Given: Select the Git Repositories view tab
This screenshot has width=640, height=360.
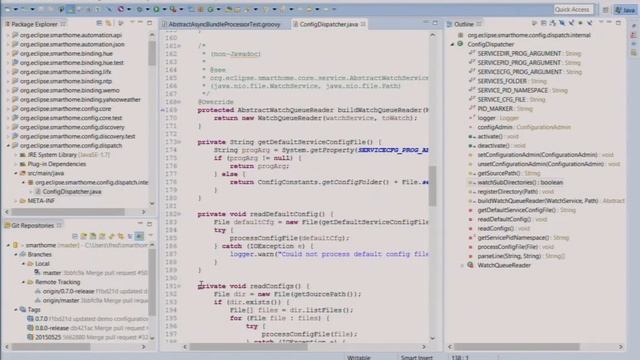Looking at the screenshot, I should coord(32,225).
